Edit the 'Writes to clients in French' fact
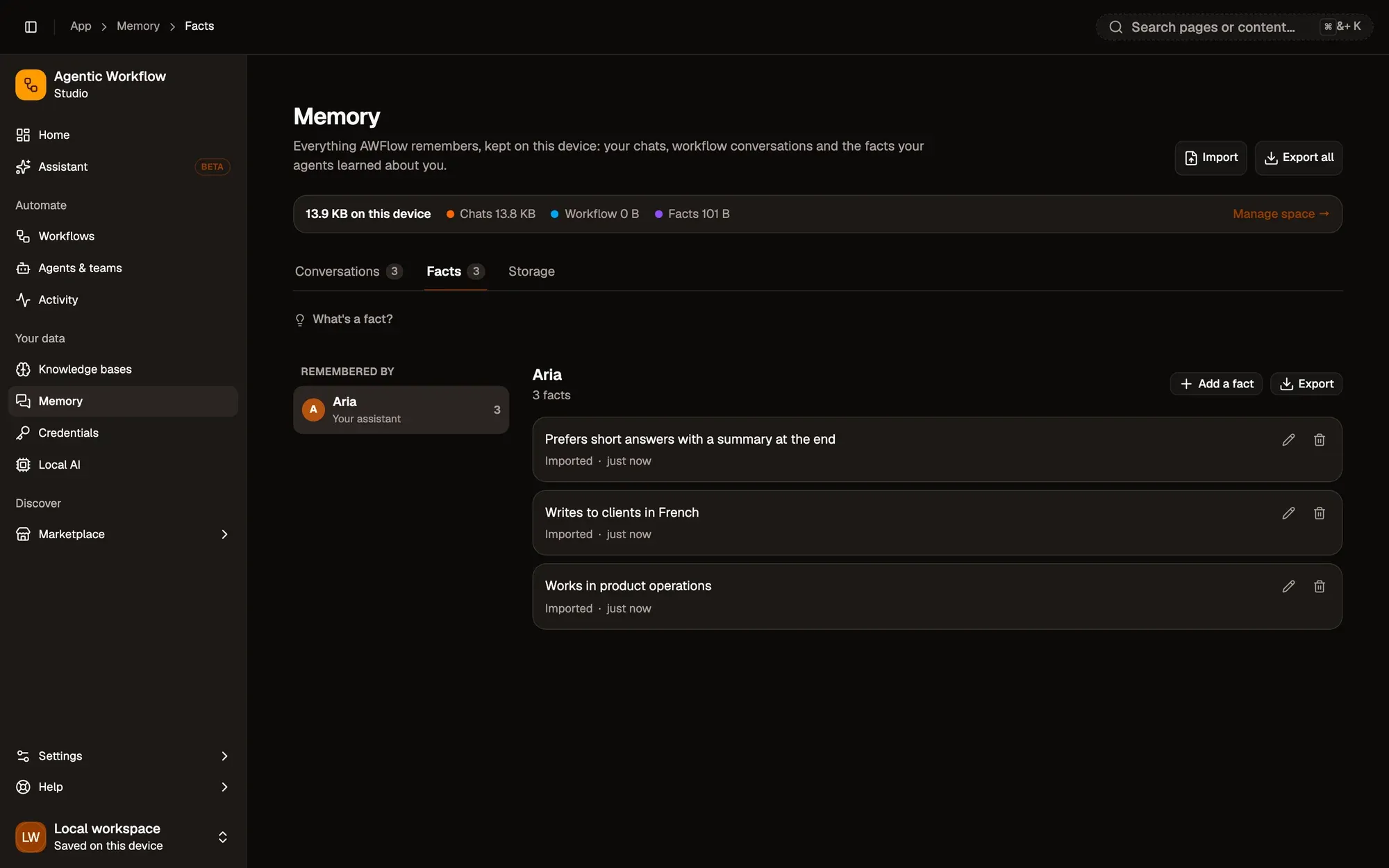Viewport: 1389px width, 868px height. 1288,513
